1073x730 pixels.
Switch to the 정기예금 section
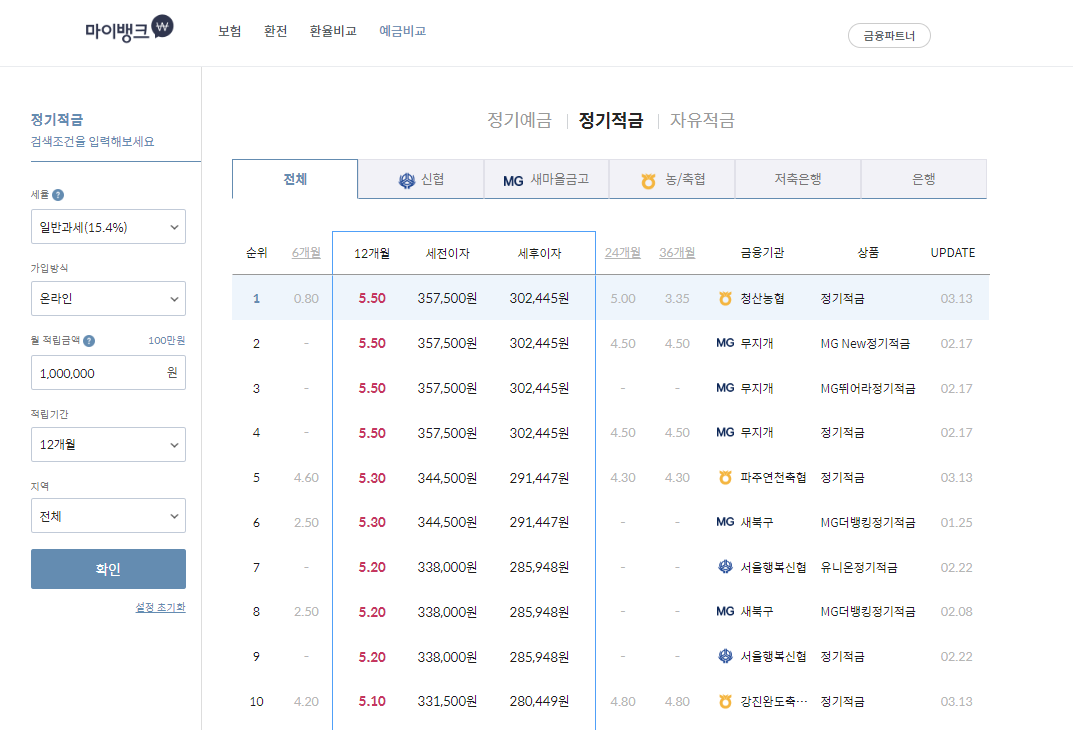click(x=519, y=120)
